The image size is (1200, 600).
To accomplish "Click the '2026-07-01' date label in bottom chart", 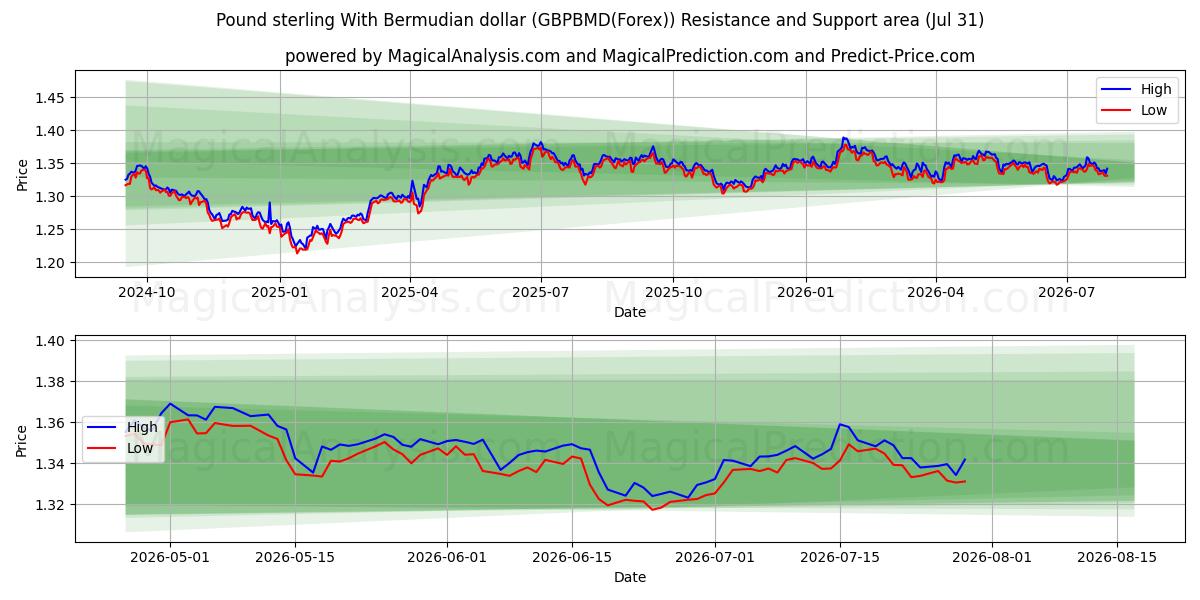I will pos(716,558).
